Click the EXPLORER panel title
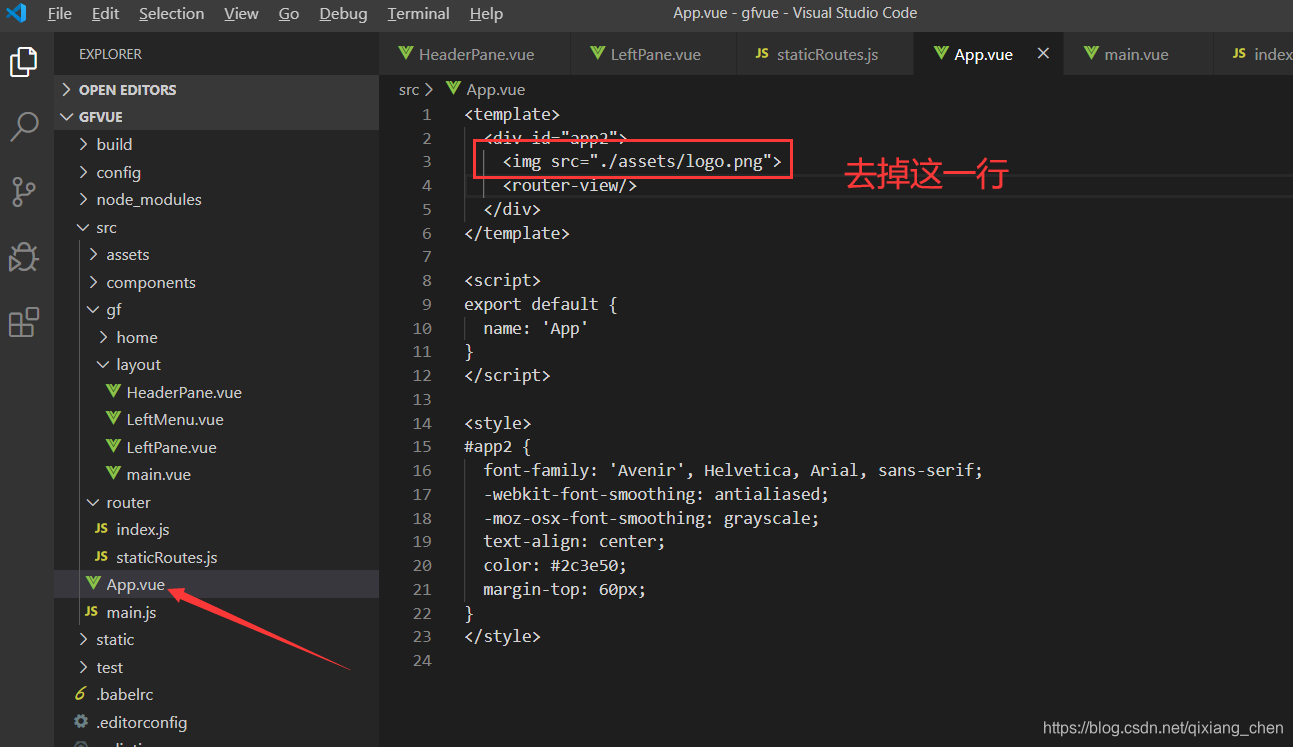Image resolution: width=1293 pixels, height=747 pixels. (110, 54)
